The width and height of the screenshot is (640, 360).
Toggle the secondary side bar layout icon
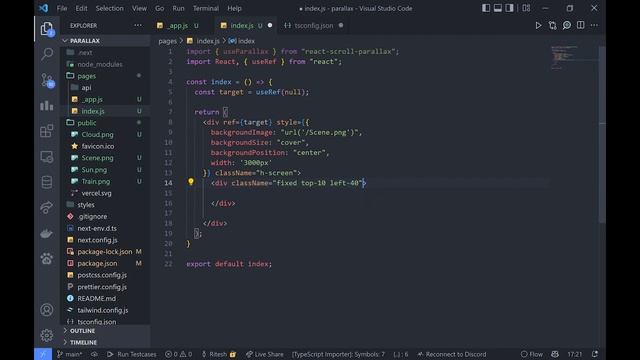coord(509,8)
